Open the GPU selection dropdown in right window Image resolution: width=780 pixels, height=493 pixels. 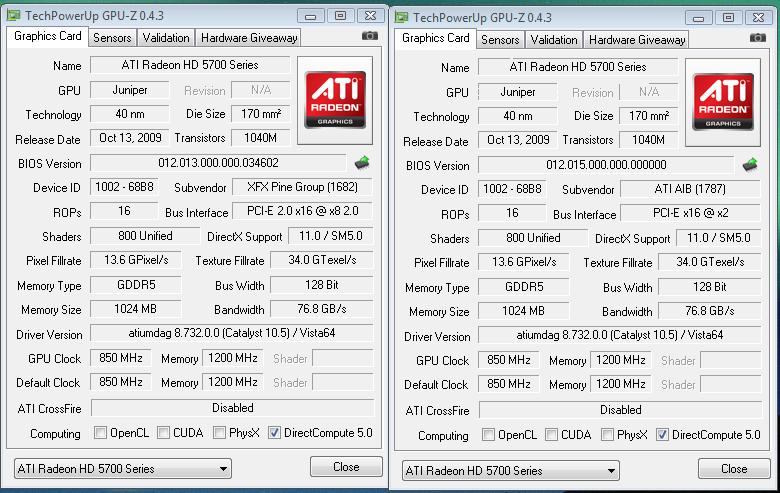[x=511, y=471]
